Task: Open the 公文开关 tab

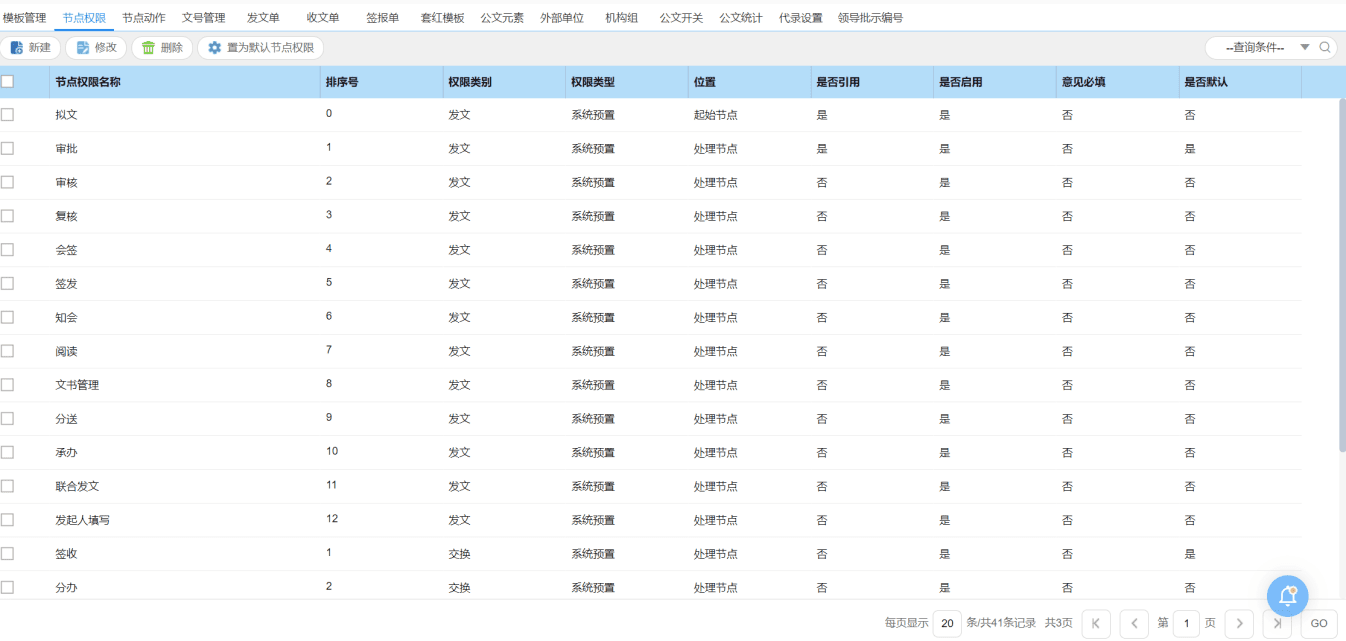Action: tap(681, 18)
